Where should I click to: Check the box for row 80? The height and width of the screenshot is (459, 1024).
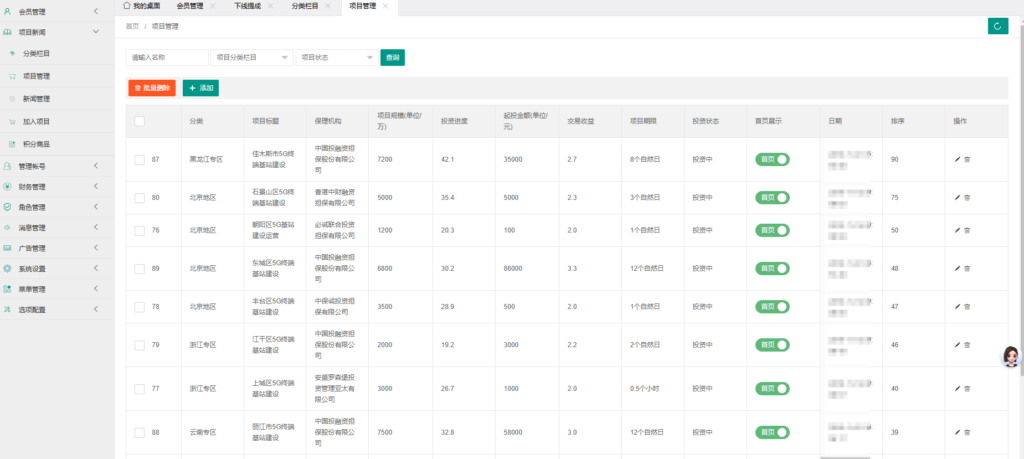pos(139,197)
